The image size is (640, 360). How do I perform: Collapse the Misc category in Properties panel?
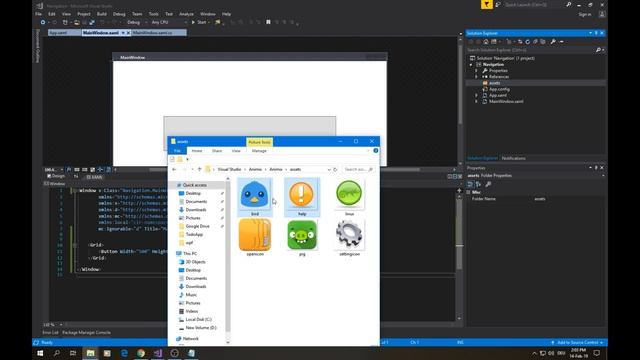[469, 192]
